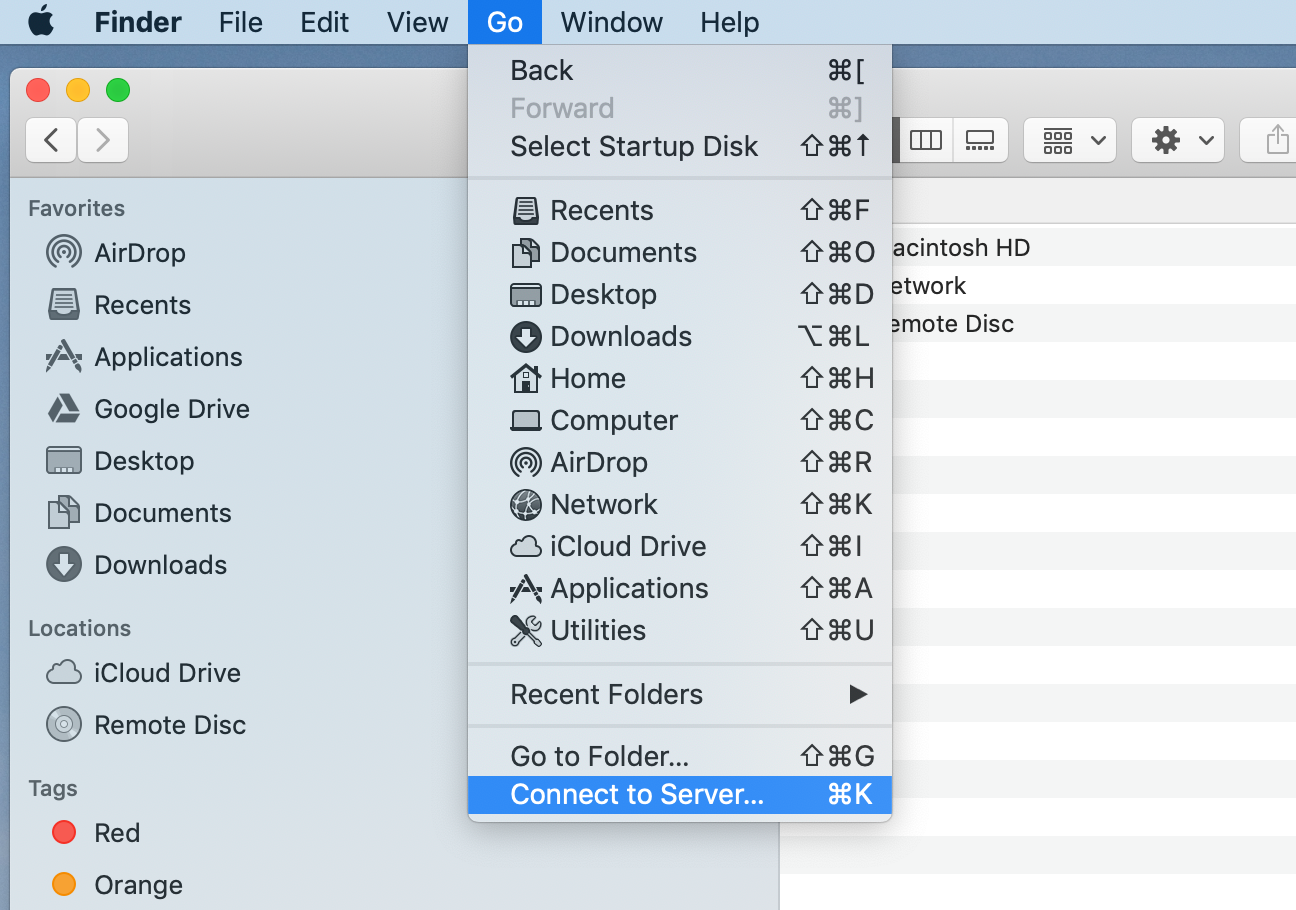Click the iCloud Drive cloud icon in the Go menu
This screenshot has height=910, width=1296.
pyautogui.click(x=526, y=547)
